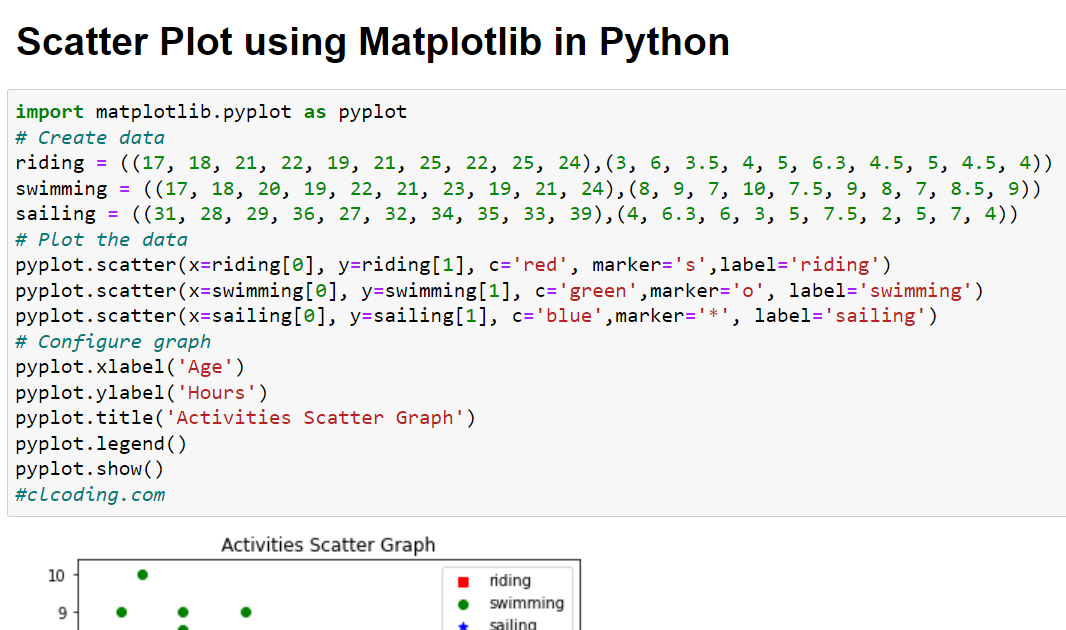Screen dimensions: 1066x630
Task: Click the y-axis tick label '10'
Action: [56, 576]
